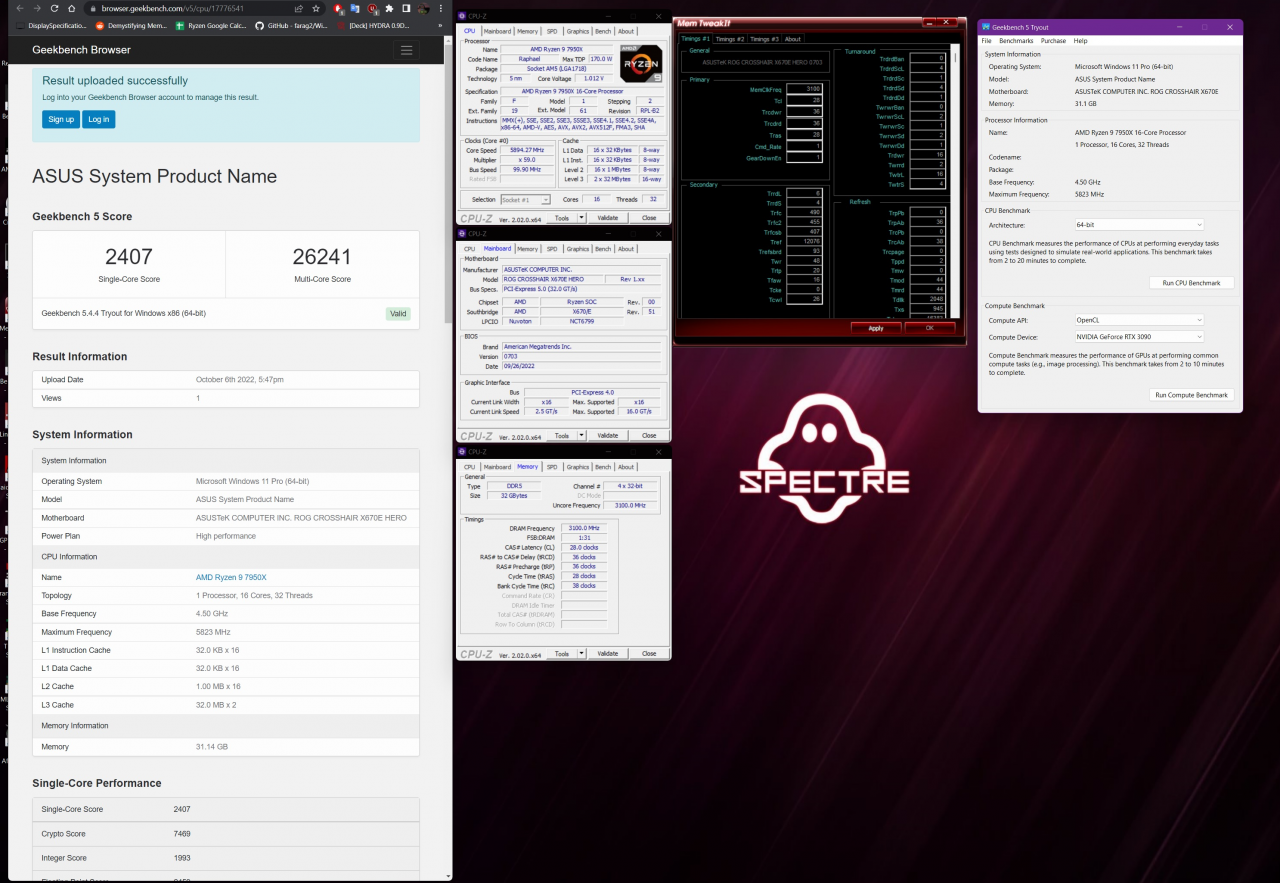The width and height of the screenshot is (1280, 883).
Task: Open Geekbench Browser hamburger menu
Action: click(406, 50)
